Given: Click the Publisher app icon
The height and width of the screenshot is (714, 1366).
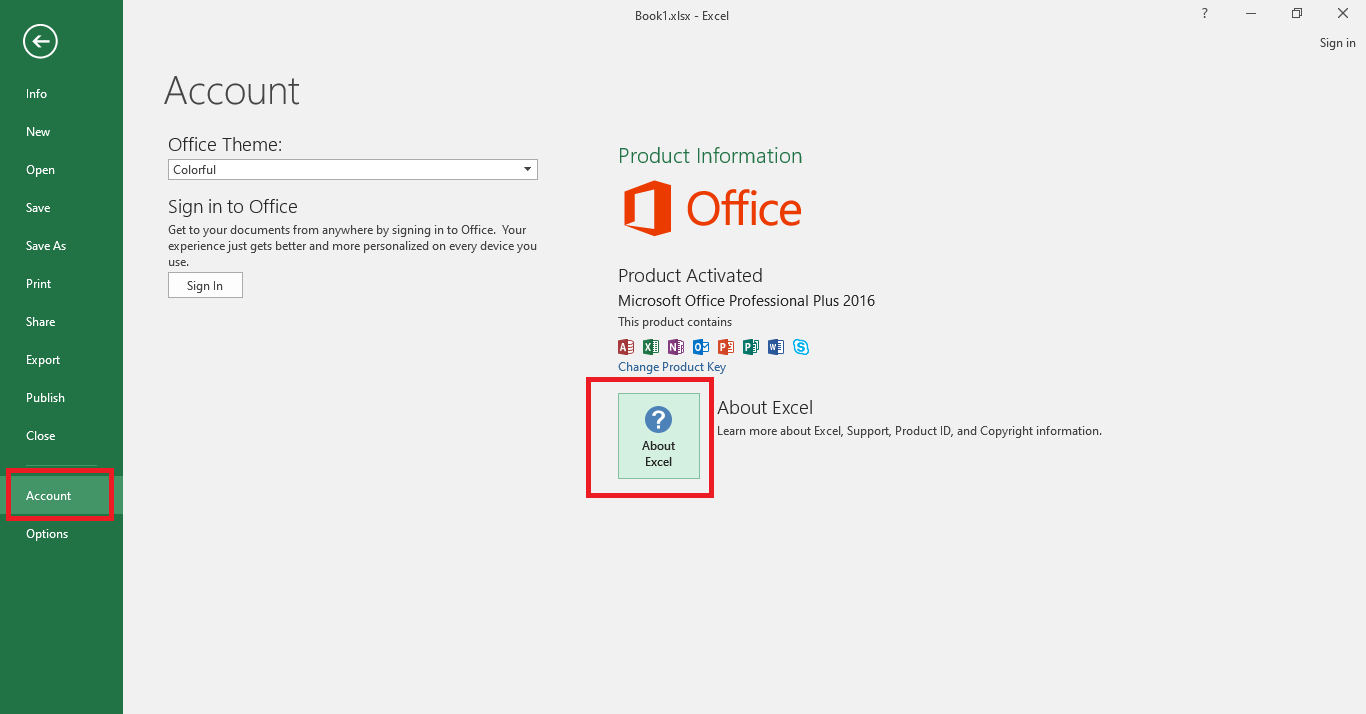Looking at the screenshot, I should 751,347.
